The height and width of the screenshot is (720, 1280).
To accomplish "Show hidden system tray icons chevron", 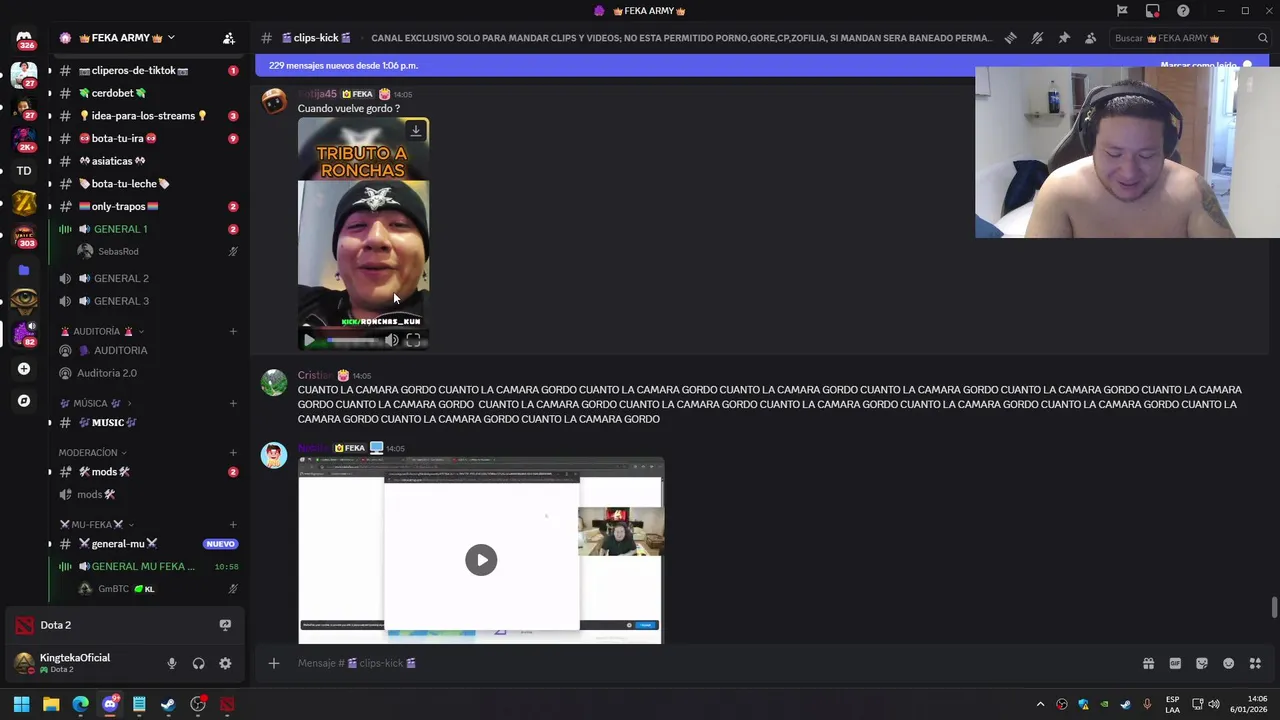I will [x=1041, y=704].
